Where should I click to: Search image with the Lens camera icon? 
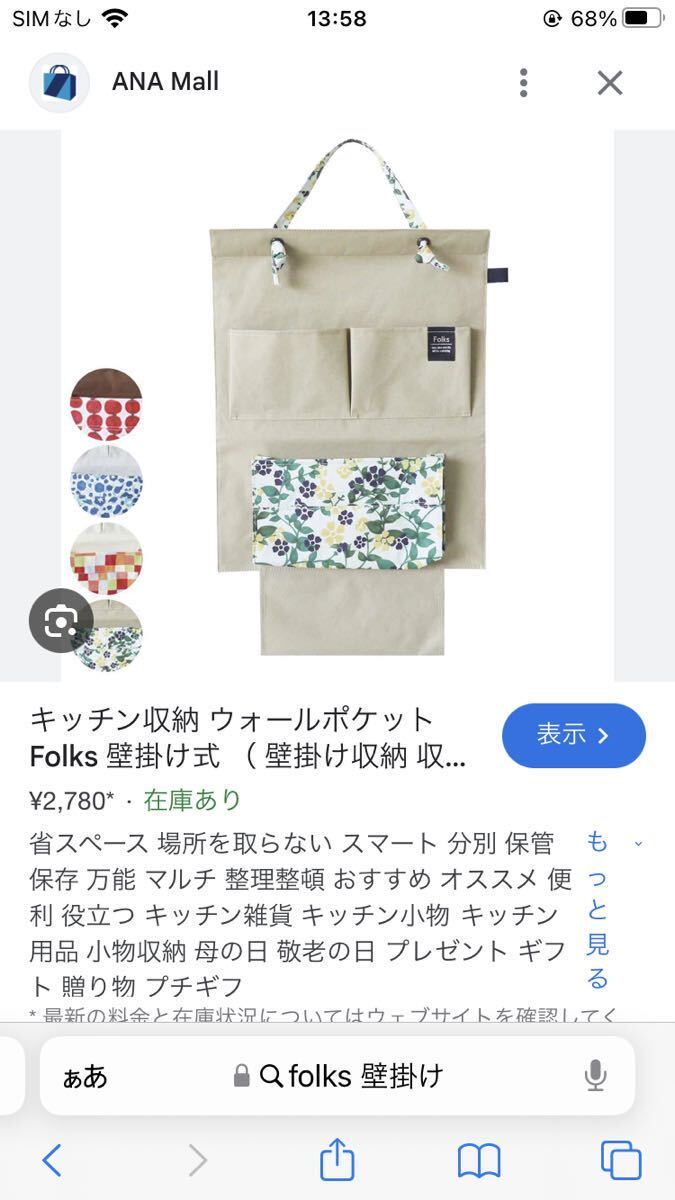coord(60,621)
